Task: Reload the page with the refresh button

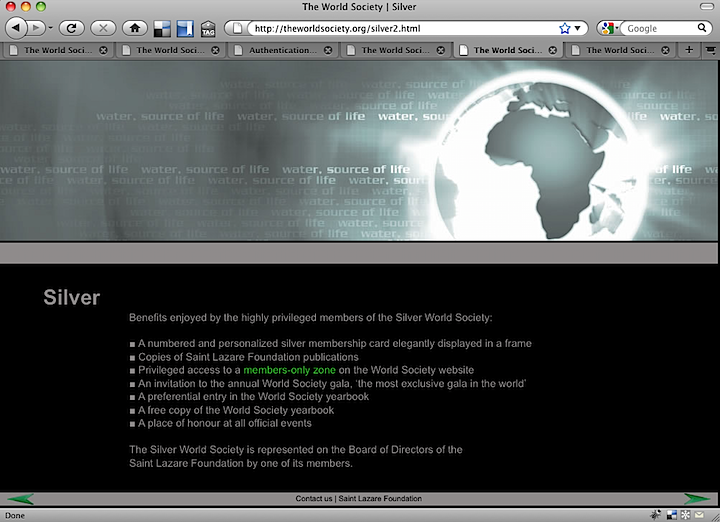Action: [71, 28]
